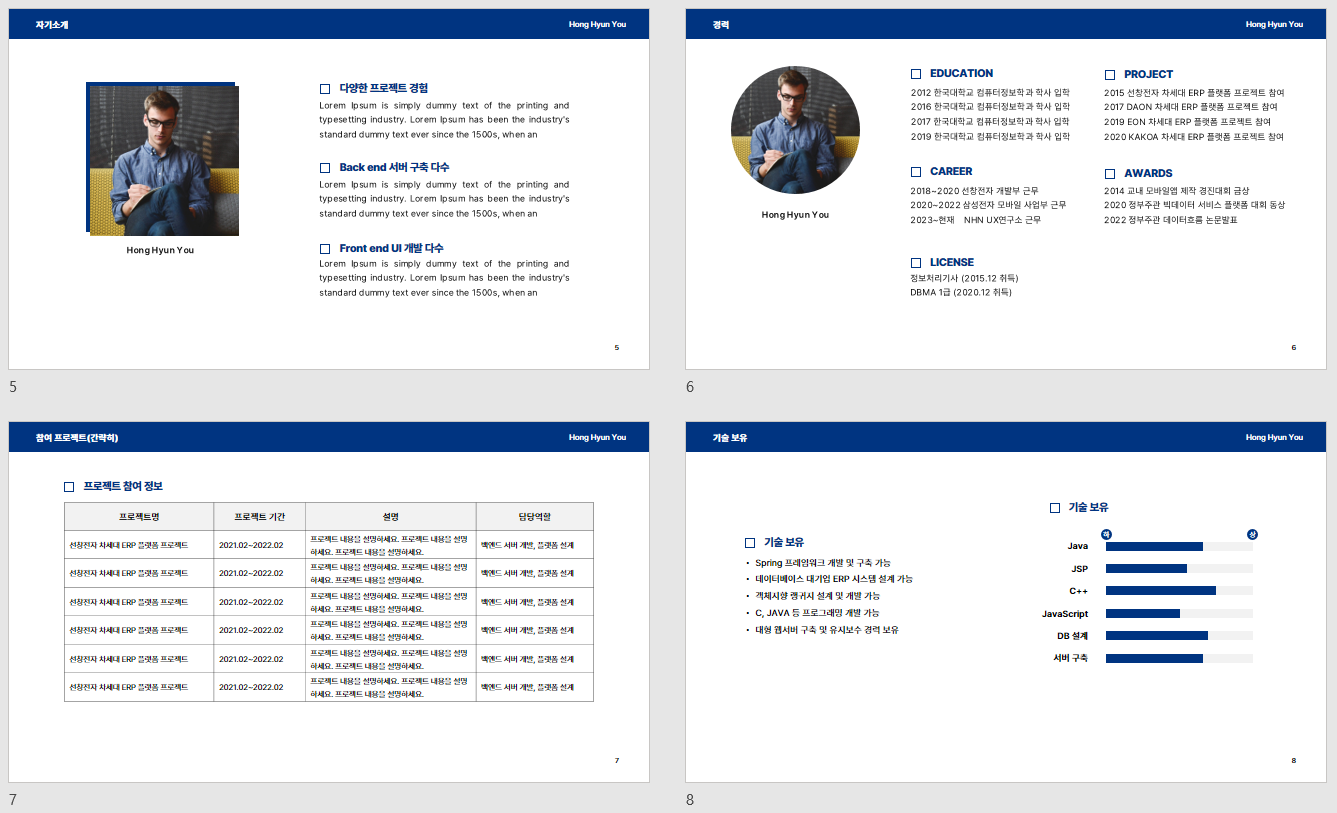Image resolution: width=1337 pixels, height=813 pixels.
Task: Click '정보처리기사 (2015.12 취득)' license line
Action: 964,278
